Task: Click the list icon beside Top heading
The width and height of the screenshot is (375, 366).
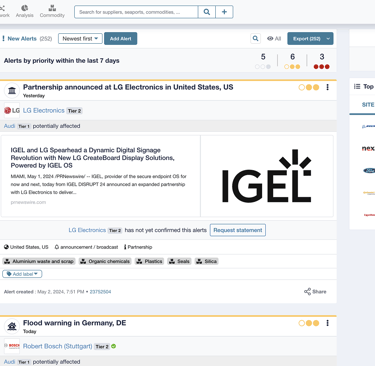Action: (x=357, y=87)
